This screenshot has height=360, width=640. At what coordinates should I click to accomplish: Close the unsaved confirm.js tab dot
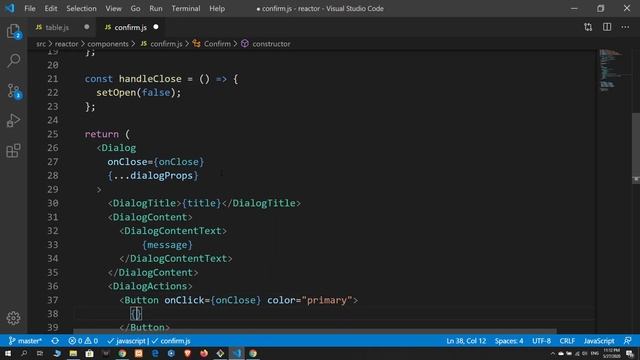[x=156, y=27]
